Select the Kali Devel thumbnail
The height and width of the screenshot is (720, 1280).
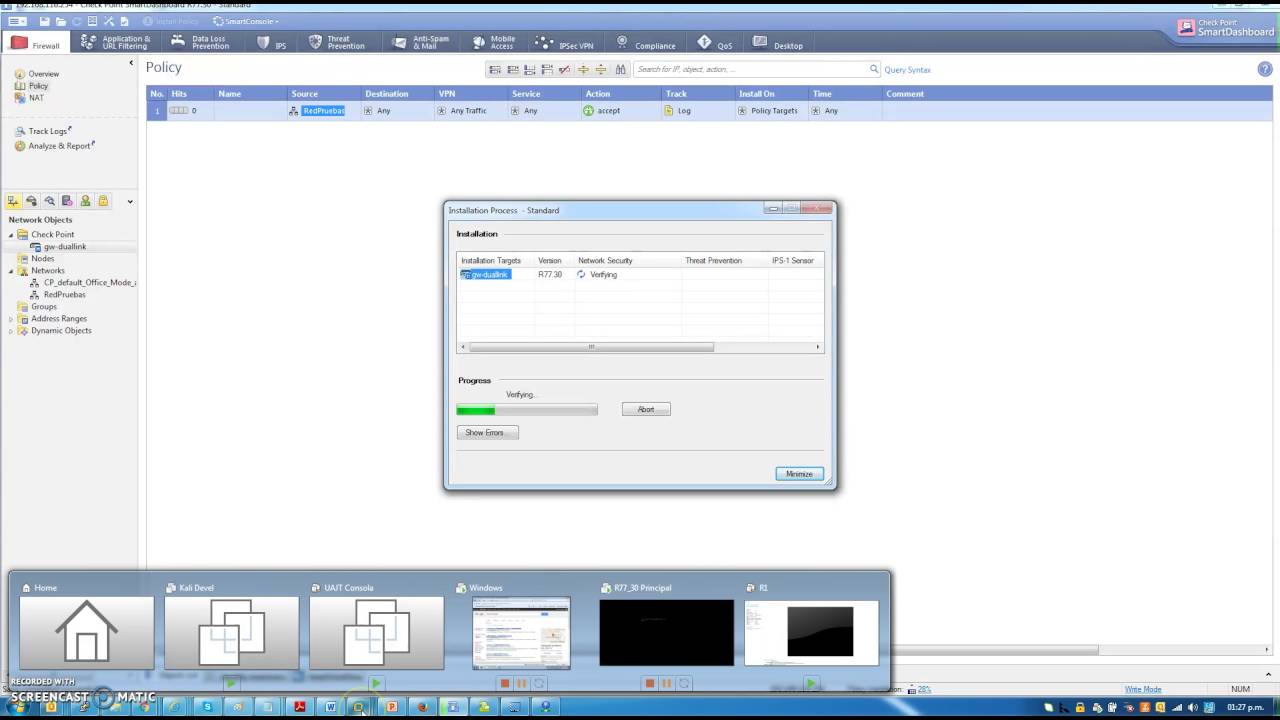(231, 631)
